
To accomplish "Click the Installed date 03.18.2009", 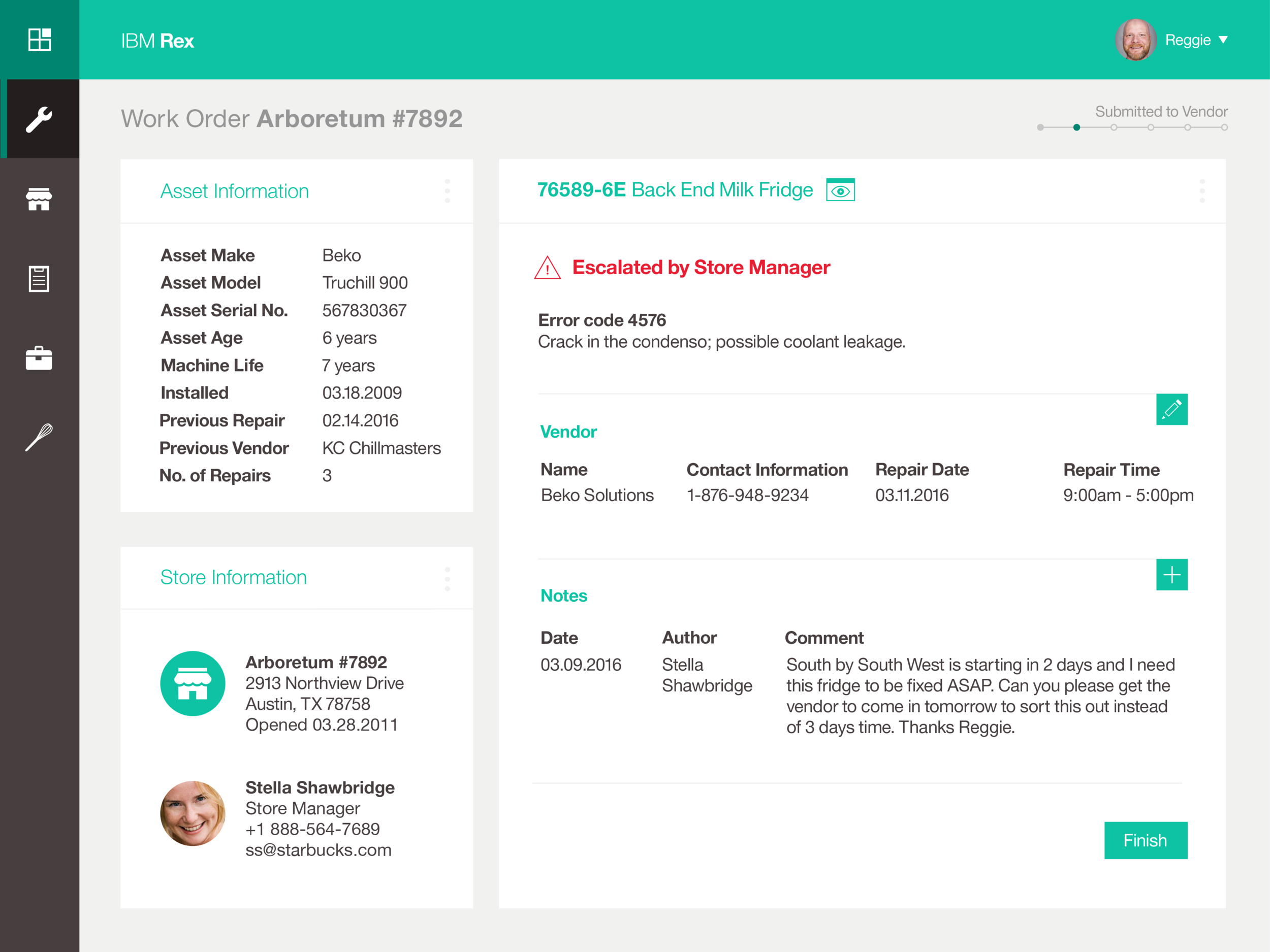I will point(362,393).
